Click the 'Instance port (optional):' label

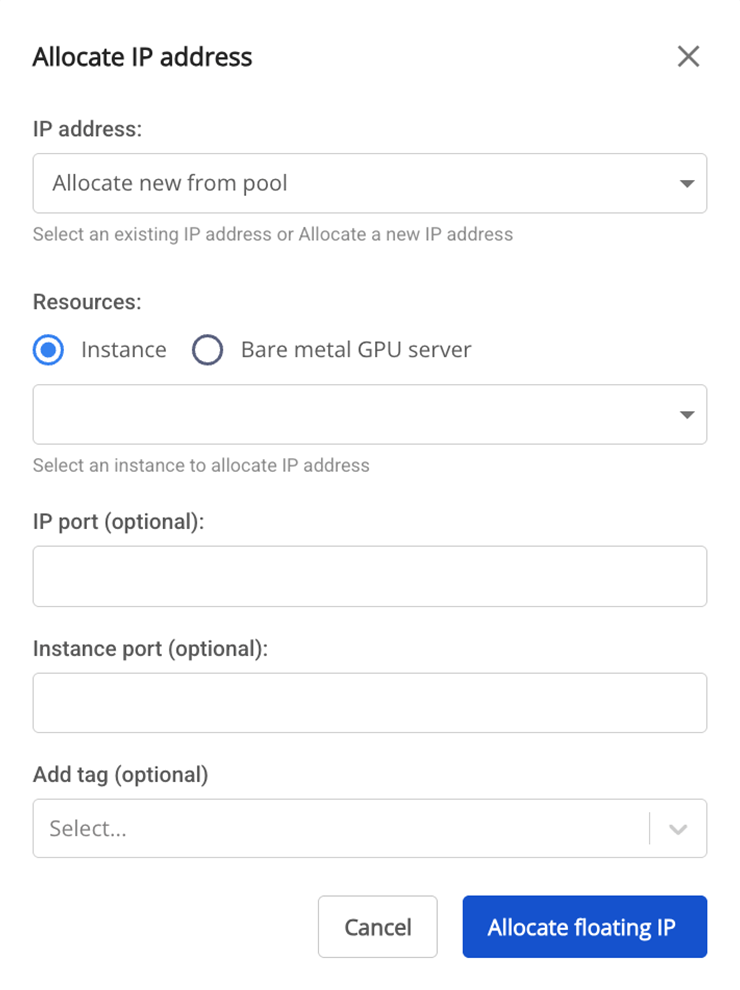(x=150, y=649)
